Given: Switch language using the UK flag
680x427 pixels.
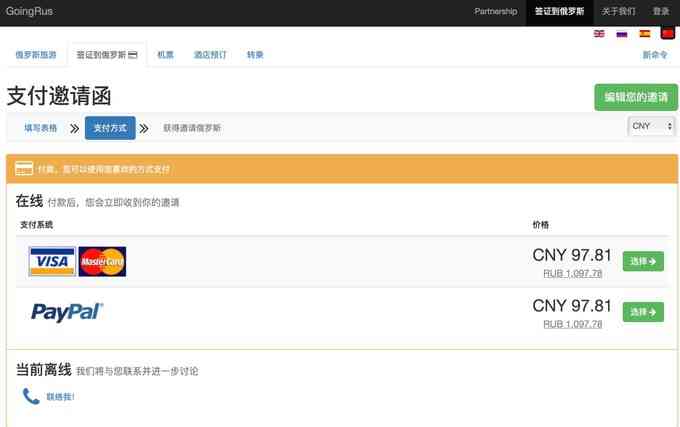Looking at the screenshot, I should tap(599, 33).
